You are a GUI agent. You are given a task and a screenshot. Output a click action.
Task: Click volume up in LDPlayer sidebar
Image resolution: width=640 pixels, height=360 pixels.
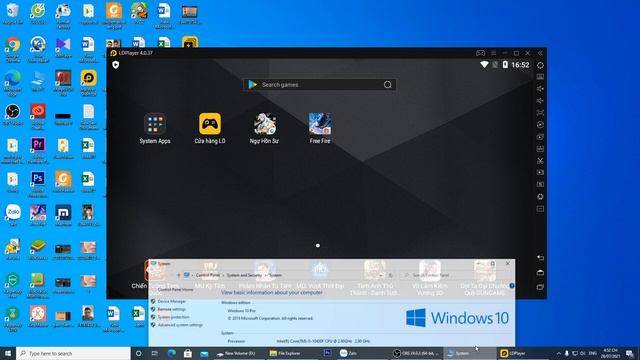[540, 89]
